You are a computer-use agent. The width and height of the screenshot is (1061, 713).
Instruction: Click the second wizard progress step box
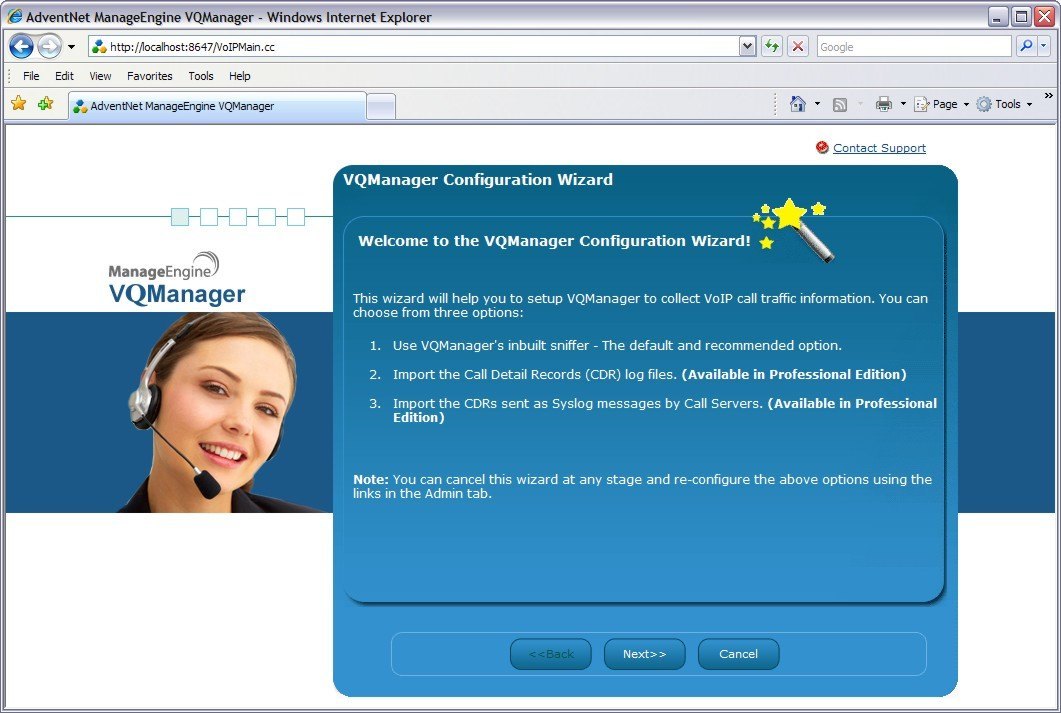coord(209,216)
